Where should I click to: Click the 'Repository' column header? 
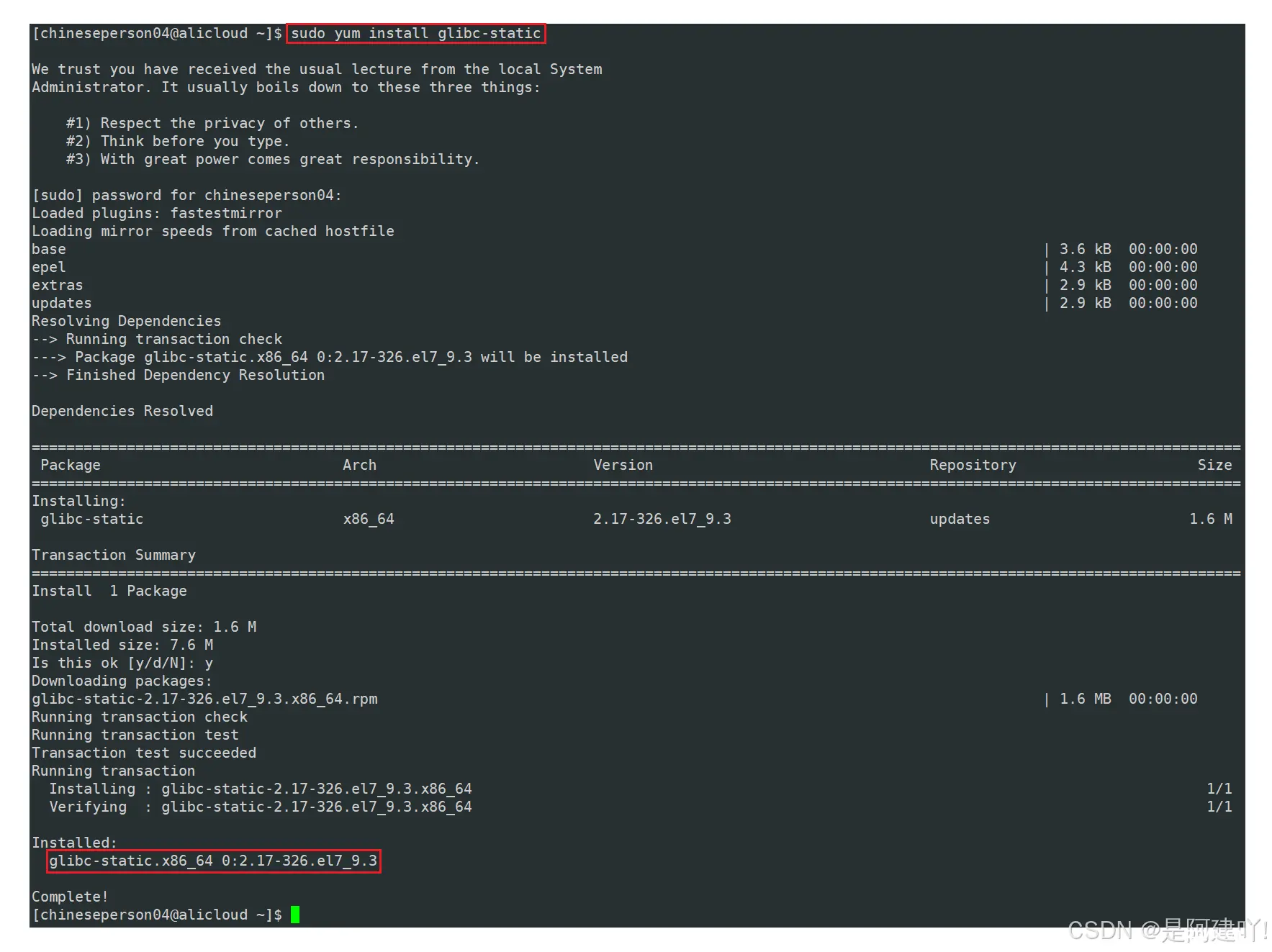973,465
